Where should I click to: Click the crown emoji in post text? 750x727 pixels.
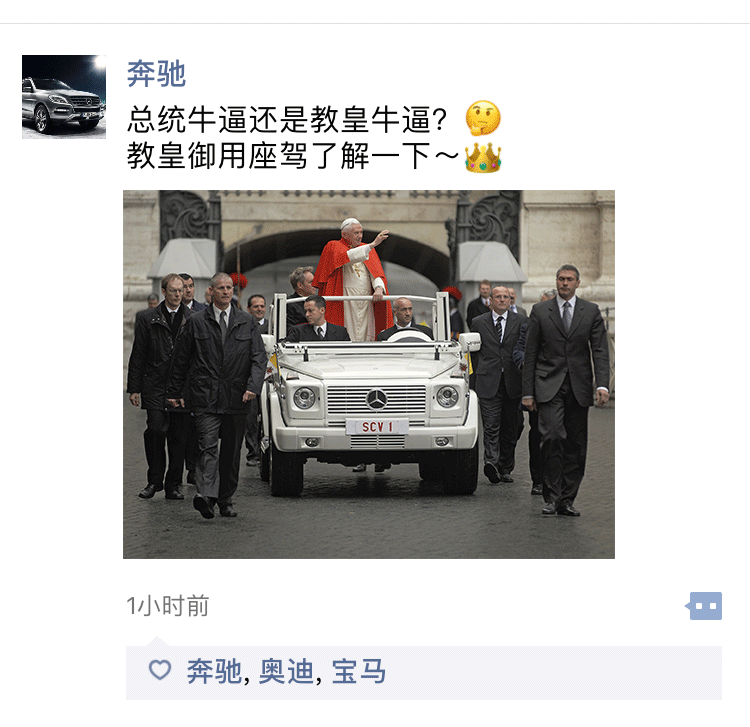tap(483, 157)
